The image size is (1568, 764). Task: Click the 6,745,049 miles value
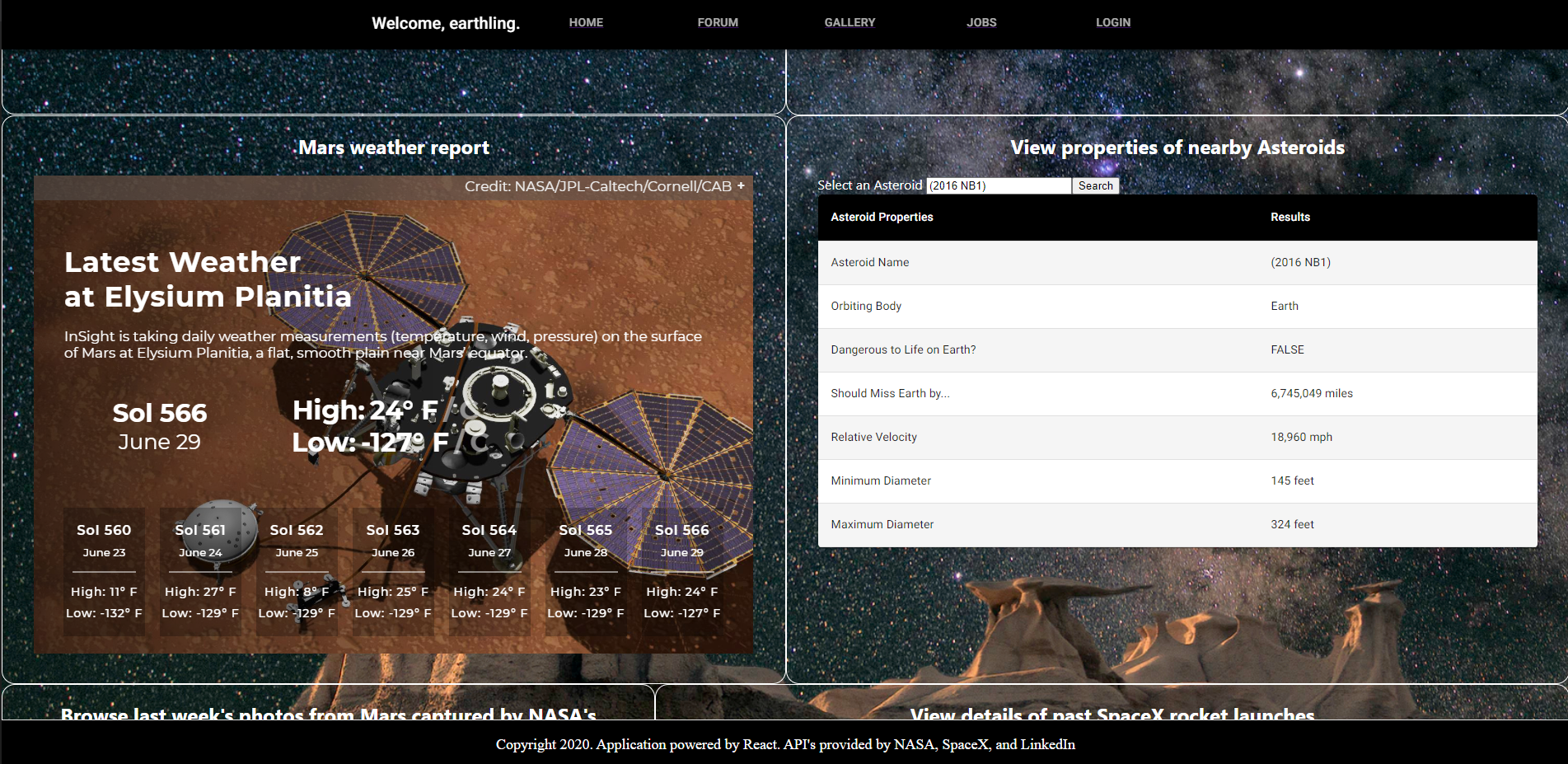click(x=1312, y=393)
